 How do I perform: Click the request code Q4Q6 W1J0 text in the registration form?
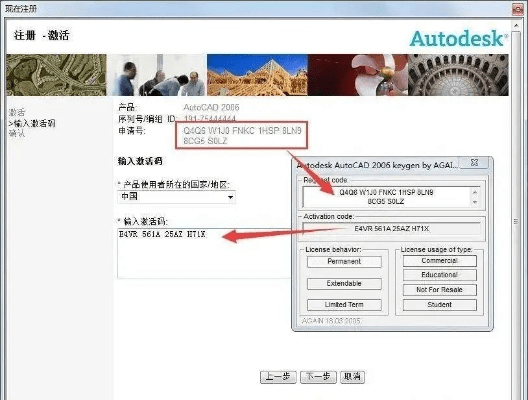(x=242, y=135)
